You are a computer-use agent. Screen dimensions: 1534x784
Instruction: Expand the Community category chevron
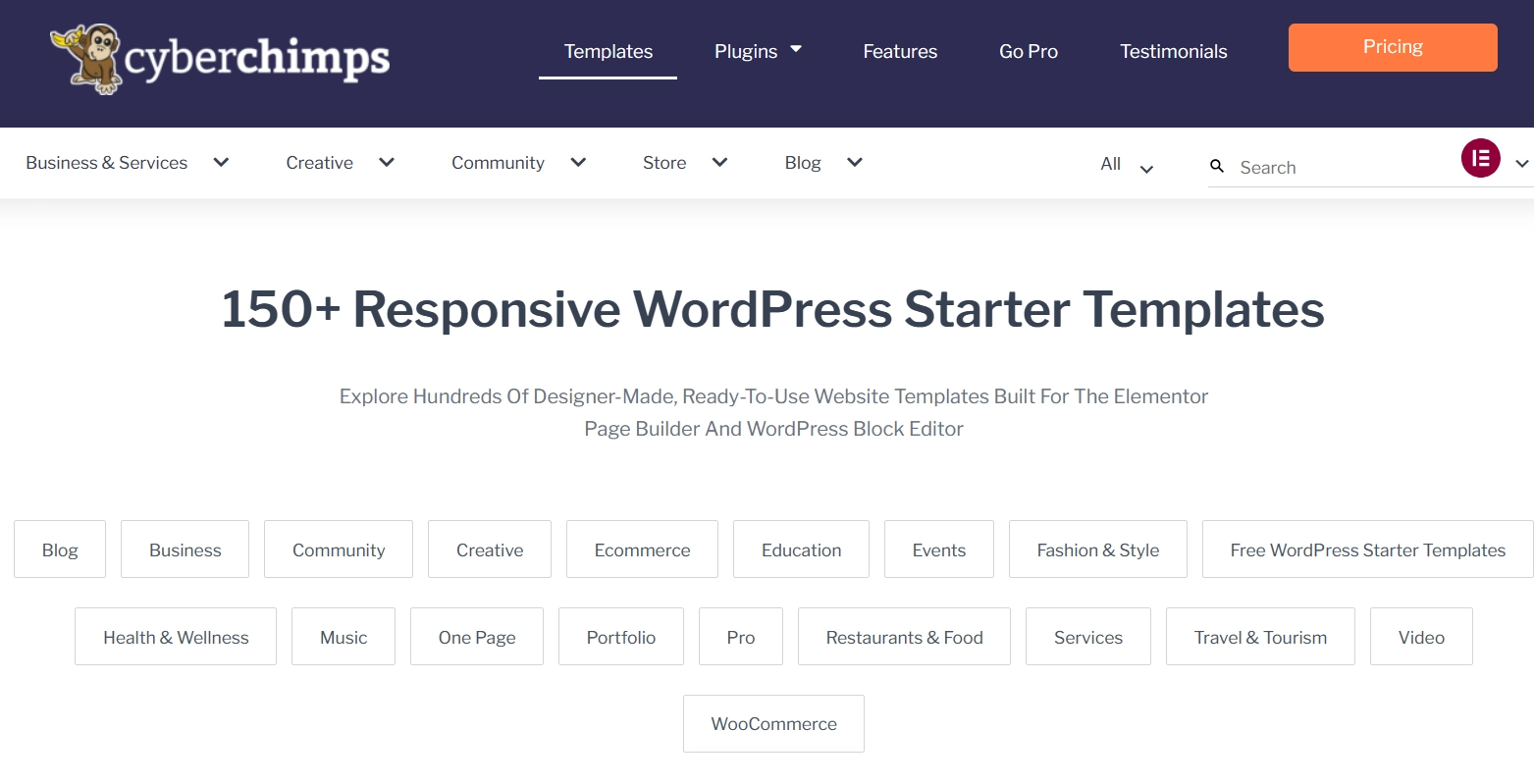[x=578, y=163]
